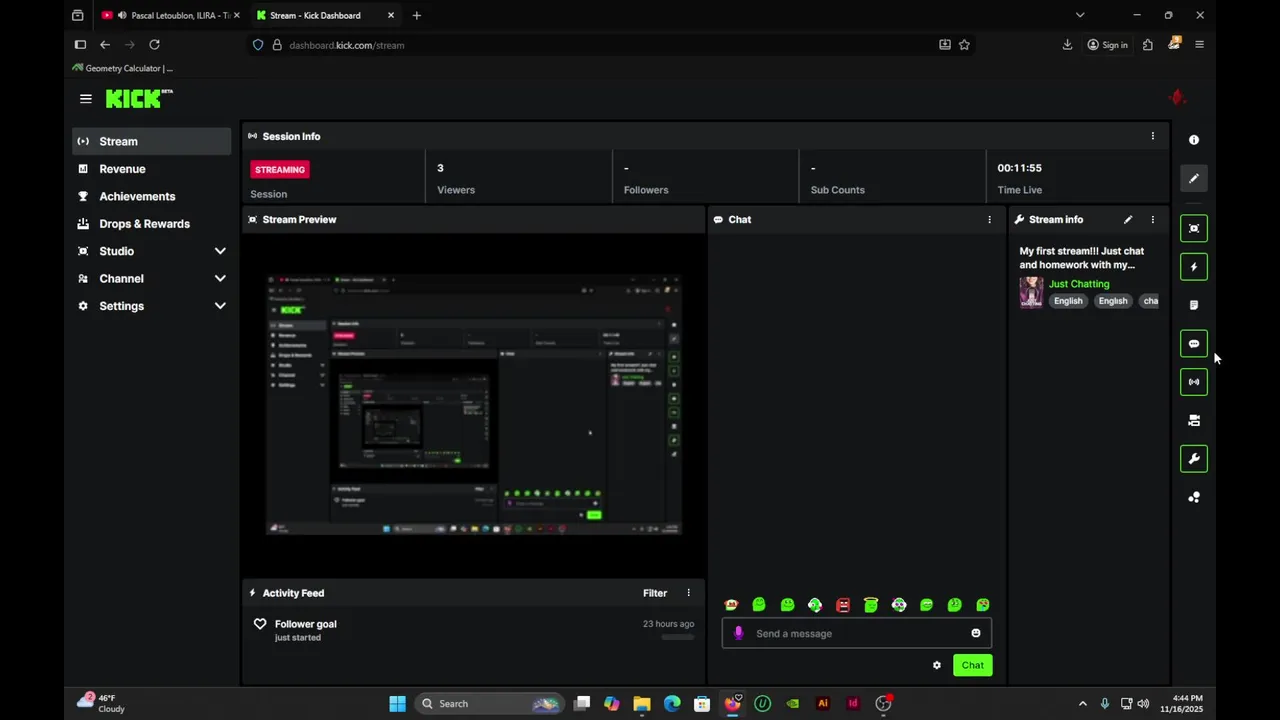
Task: Open Achievements page in left navigation
Action: click(x=152, y=196)
